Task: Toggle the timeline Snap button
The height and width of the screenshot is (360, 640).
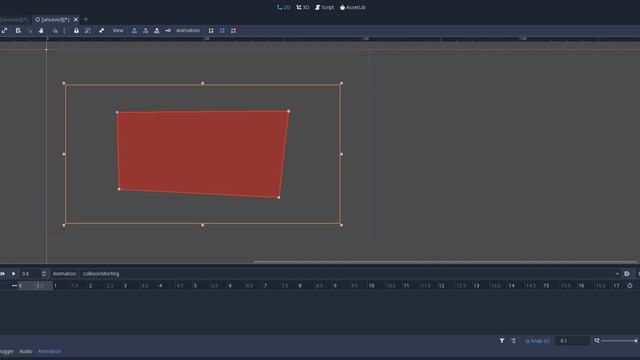Action: point(537,341)
